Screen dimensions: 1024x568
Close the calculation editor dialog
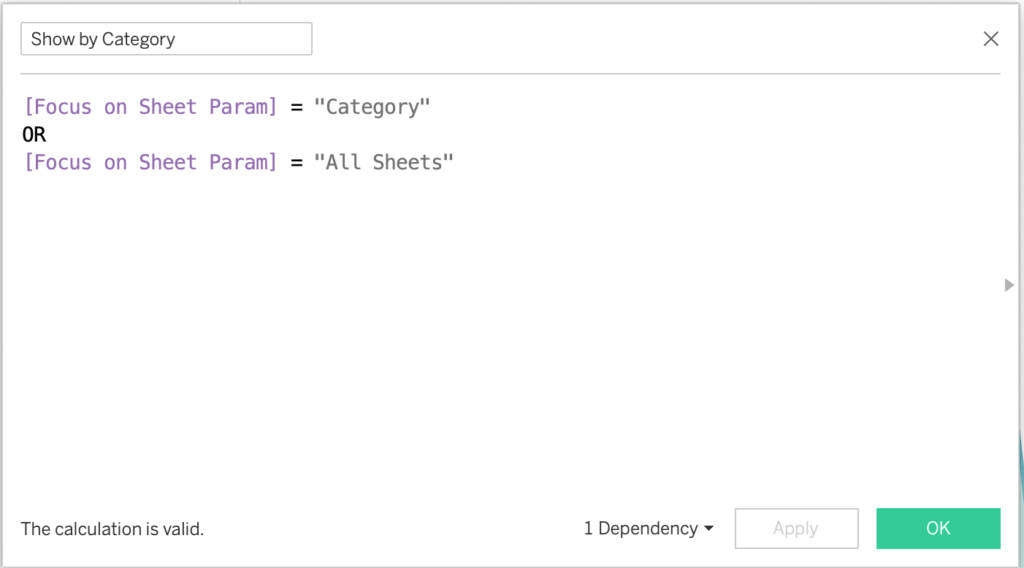point(990,39)
